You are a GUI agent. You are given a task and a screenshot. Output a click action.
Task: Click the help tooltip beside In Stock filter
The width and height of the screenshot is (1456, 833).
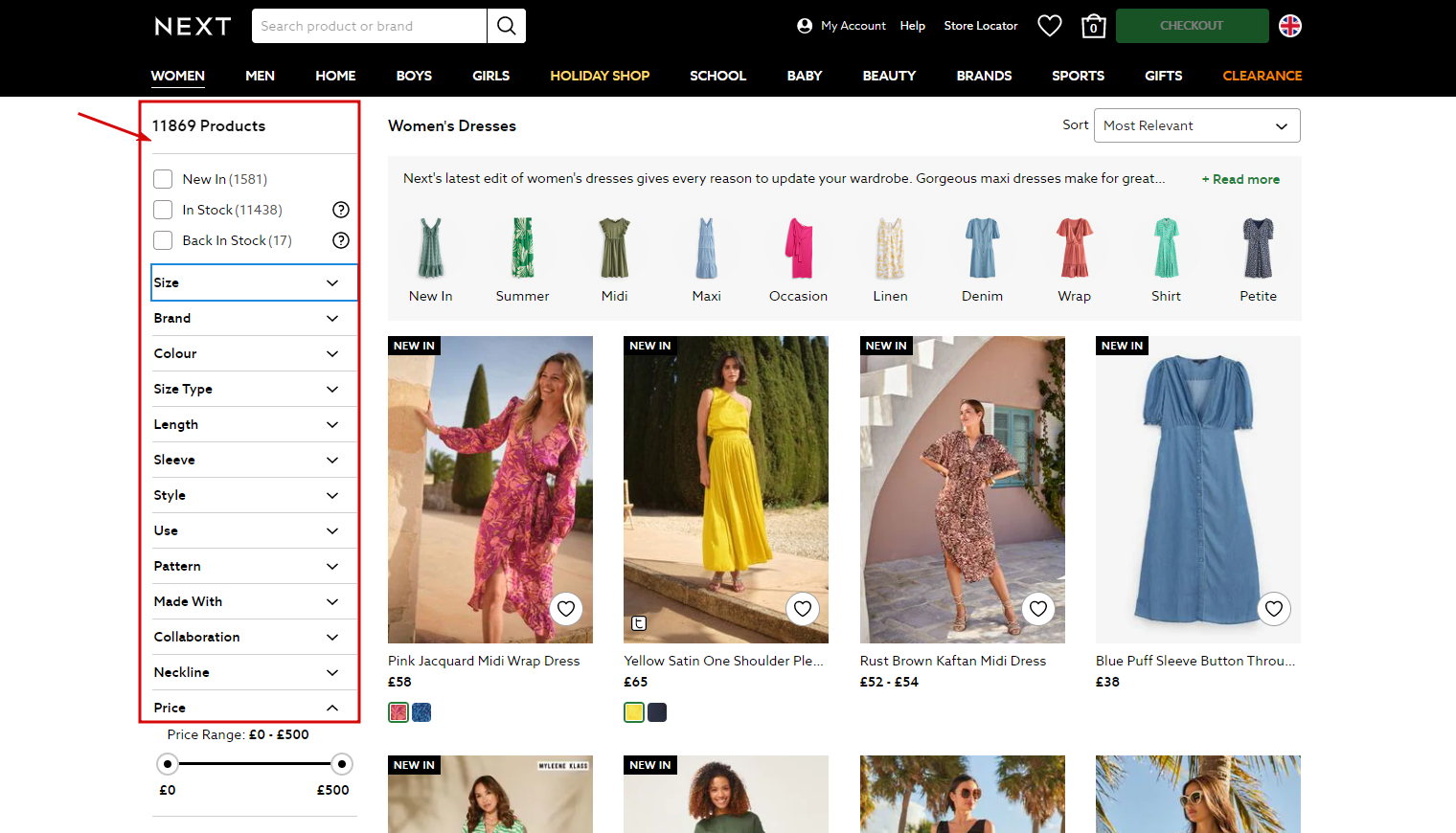(341, 210)
